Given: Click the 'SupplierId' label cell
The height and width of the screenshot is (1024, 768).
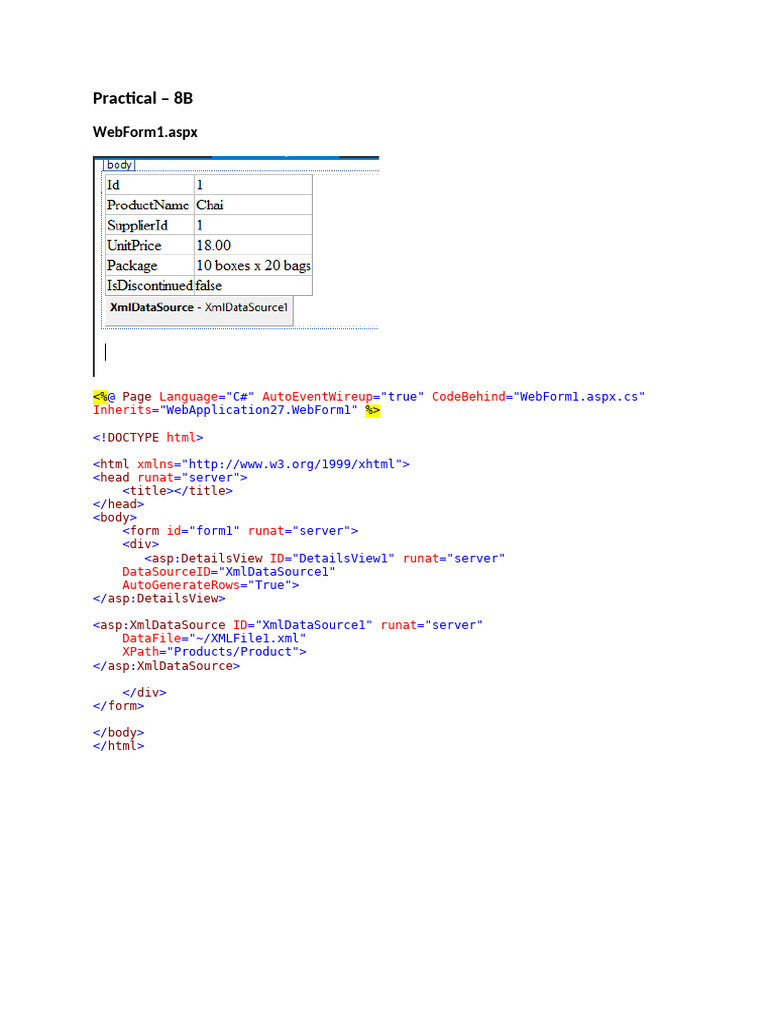Looking at the screenshot, I should pyautogui.click(x=150, y=225).
